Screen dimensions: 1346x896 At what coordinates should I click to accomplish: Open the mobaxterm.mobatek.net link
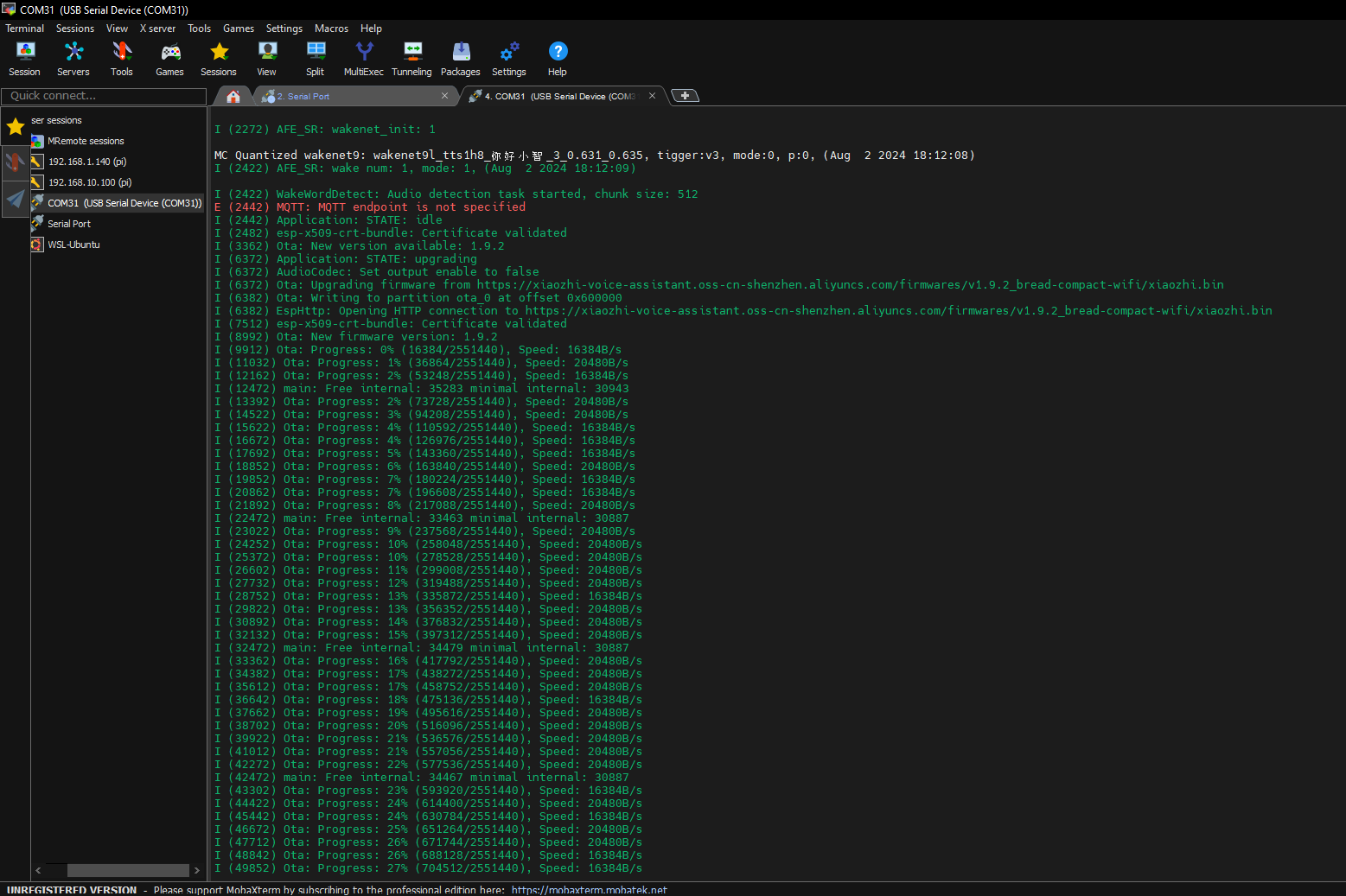pos(589,890)
